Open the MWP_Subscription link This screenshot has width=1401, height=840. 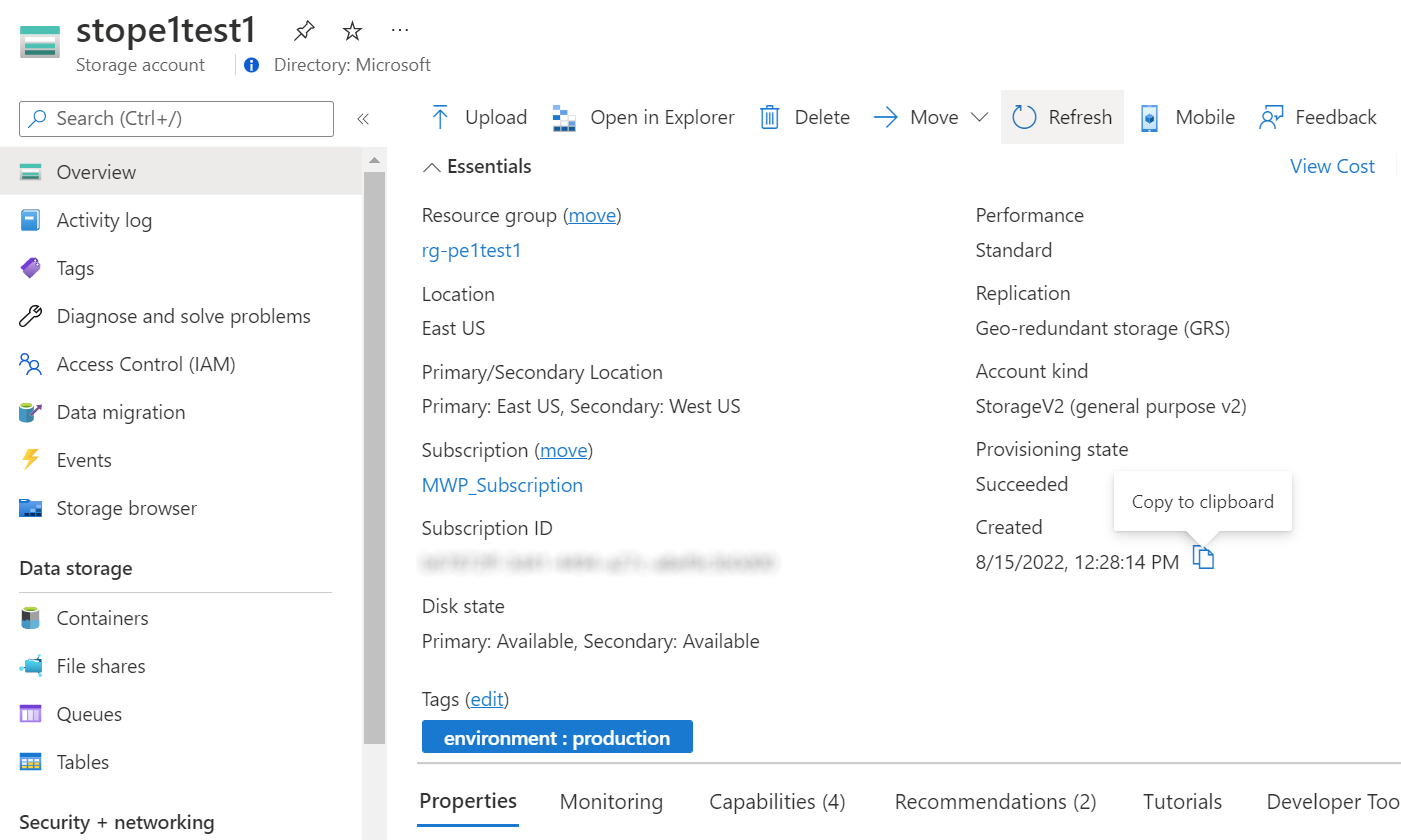click(x=502, y=485)
